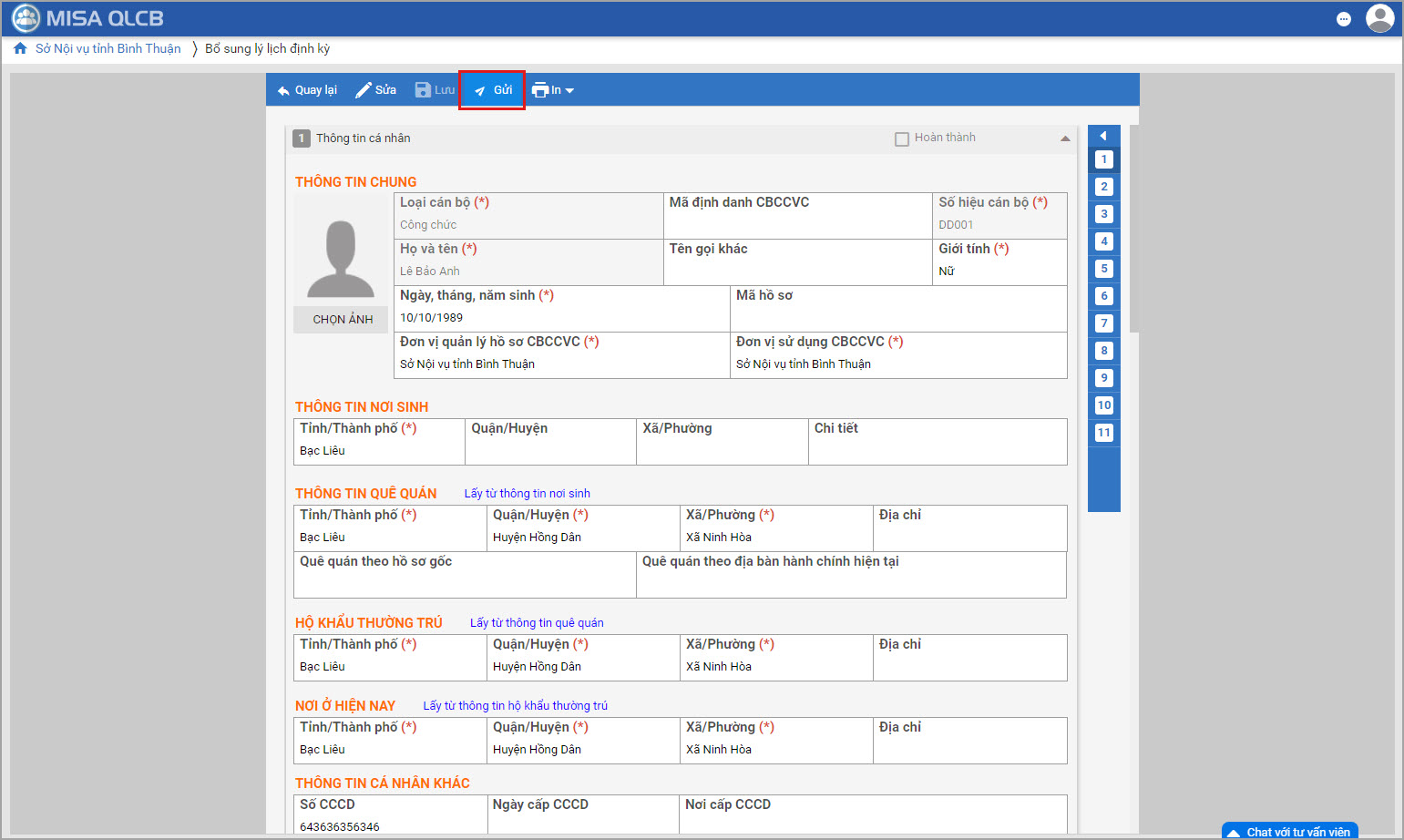The image size is (1404, 840).
Task: Click the home icon in breadcrumb
Action: pos(20,48)
